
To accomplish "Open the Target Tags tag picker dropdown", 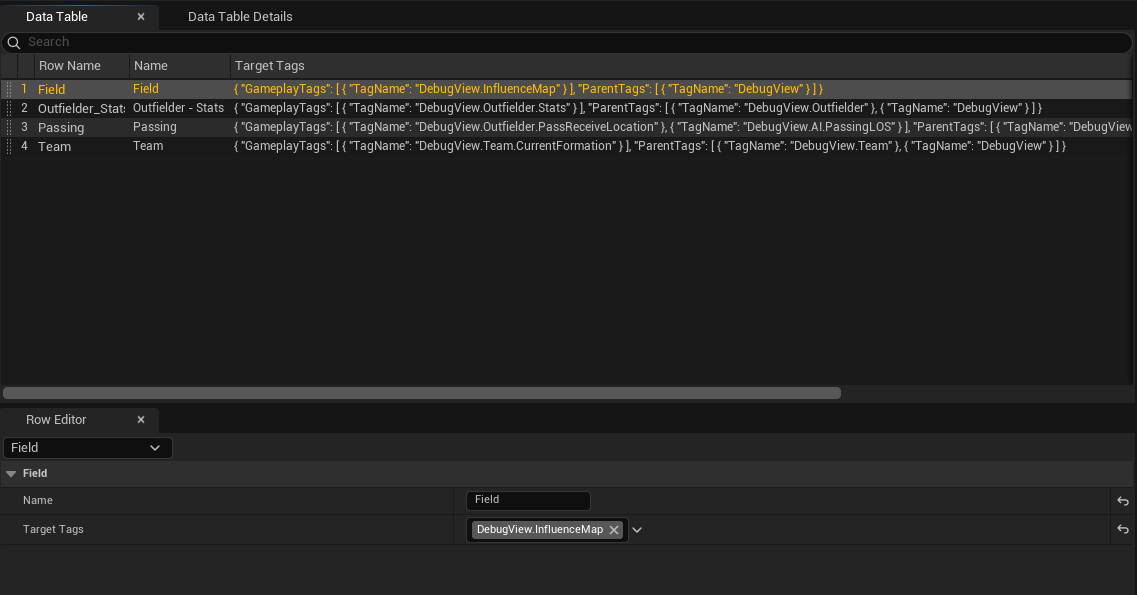I will pyautogui.click(x=637, y=530).
